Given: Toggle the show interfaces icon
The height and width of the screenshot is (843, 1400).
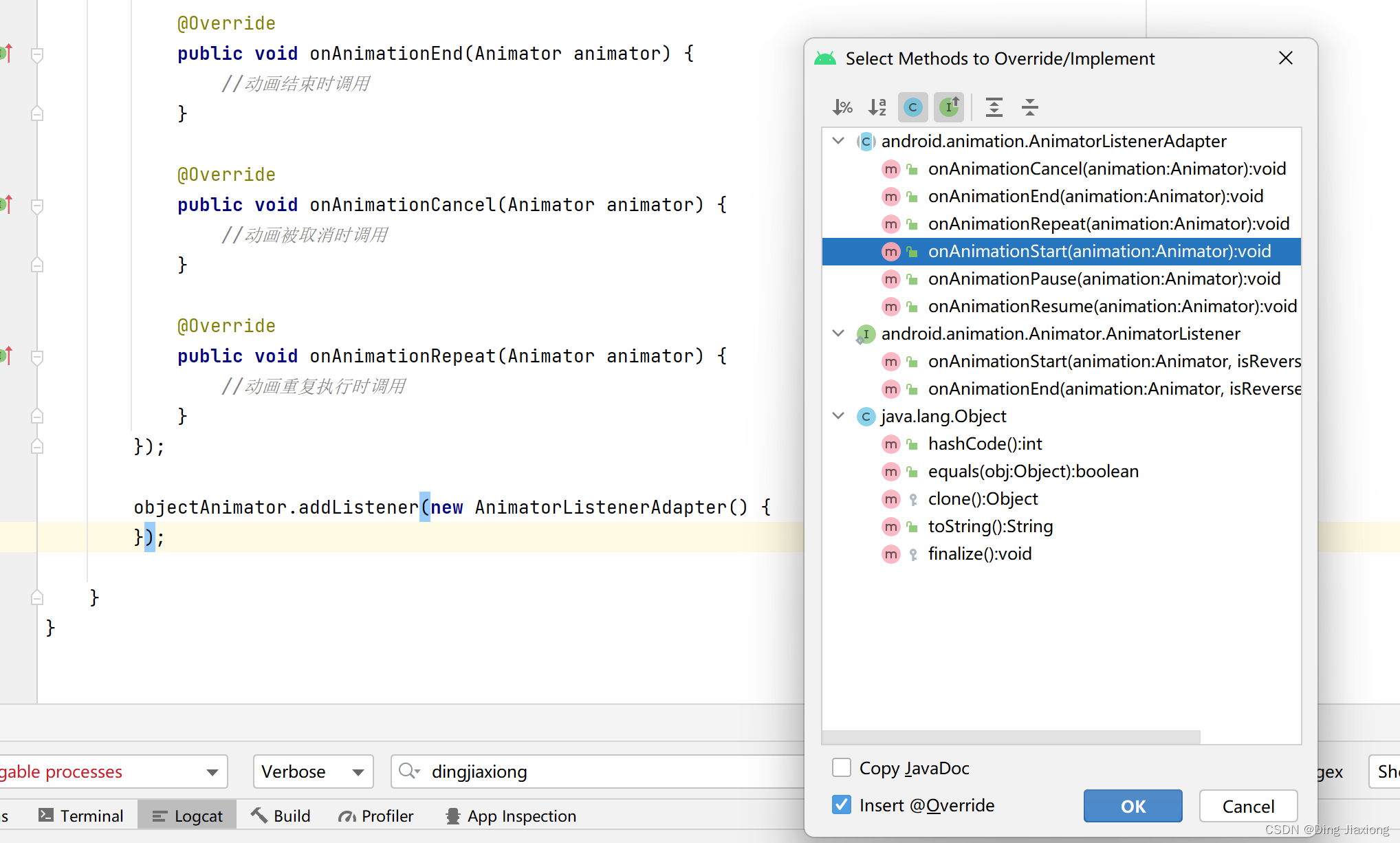Looking at the screenshot, I should point(949,107).
